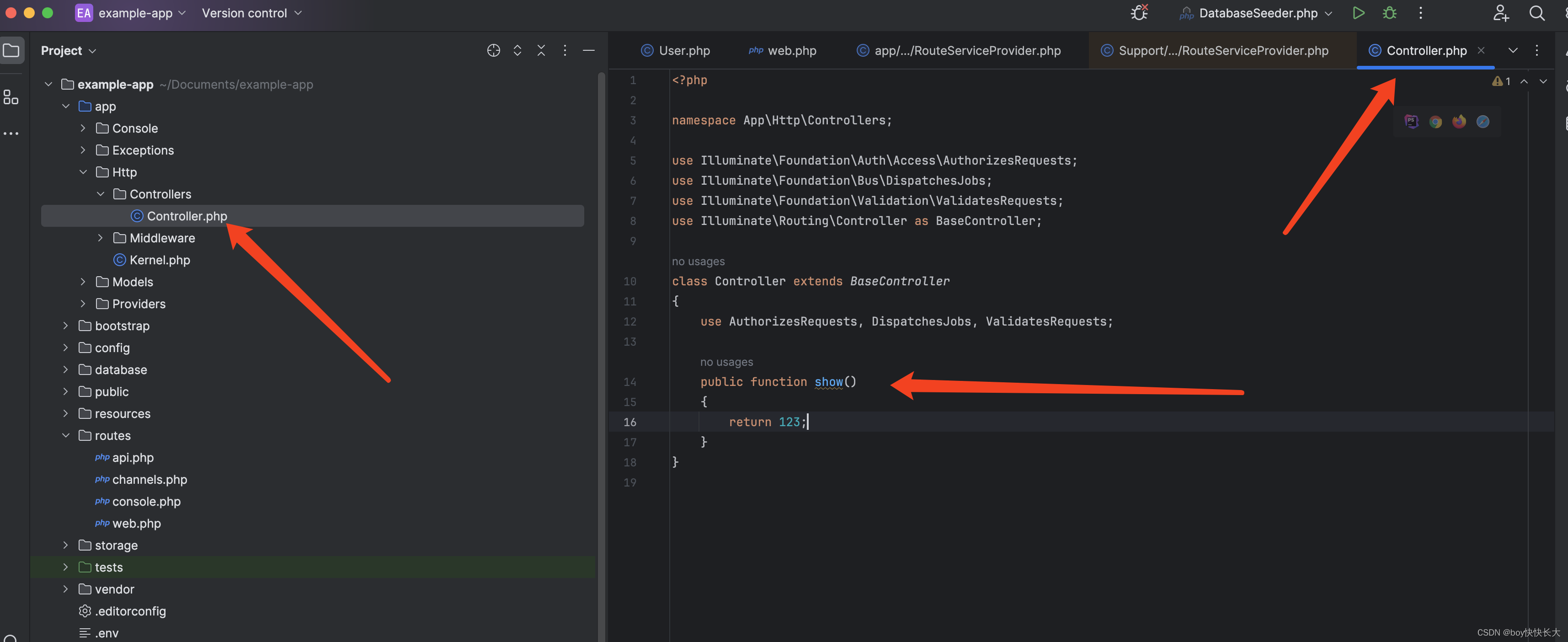
Task: Click the Project panel vertical scrollbar
Action: pyautogui.click(x=601, y=356)
